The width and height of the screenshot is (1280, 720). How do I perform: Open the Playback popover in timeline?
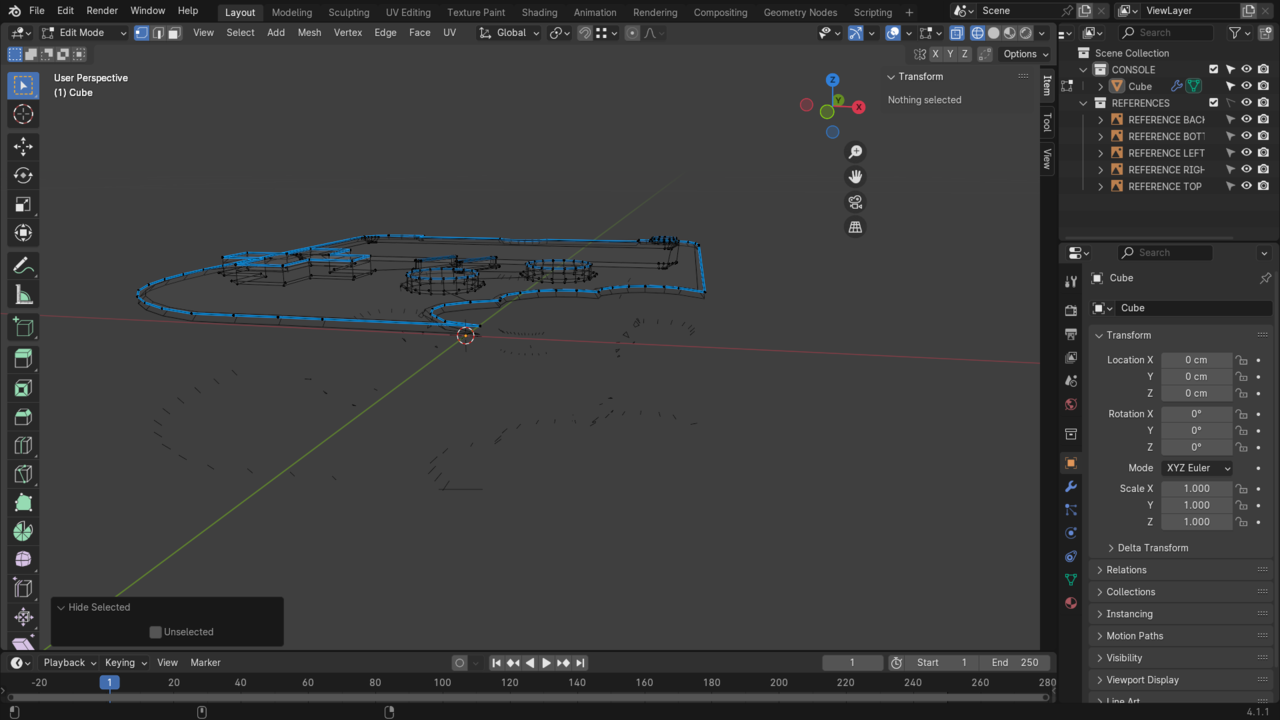(69, 662)
